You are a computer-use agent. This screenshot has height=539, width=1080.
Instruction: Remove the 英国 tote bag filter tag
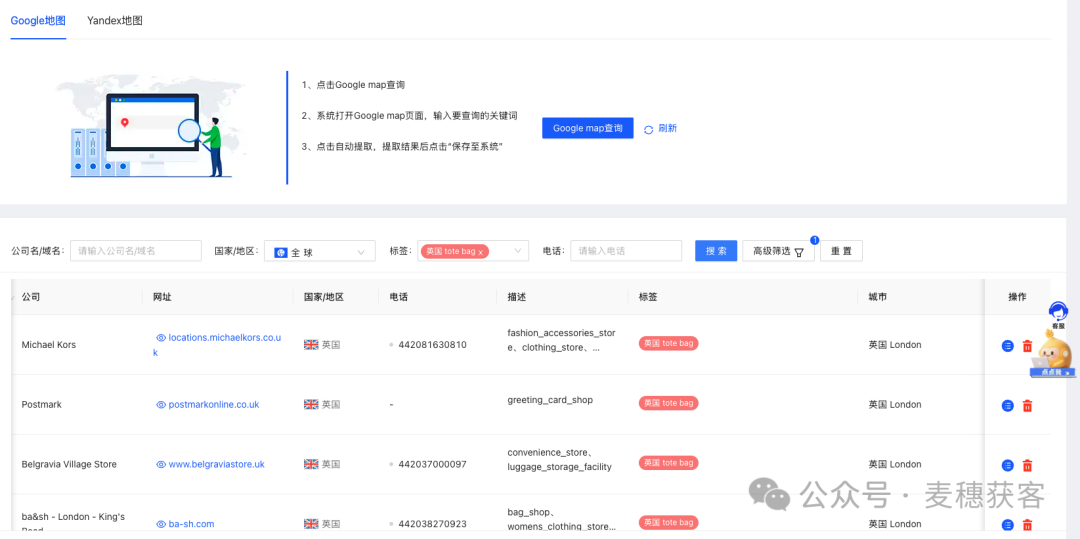480,253
